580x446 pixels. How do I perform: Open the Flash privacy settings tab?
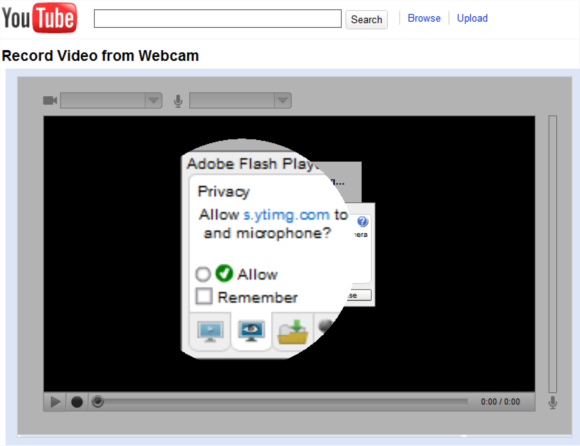[252, 331]
